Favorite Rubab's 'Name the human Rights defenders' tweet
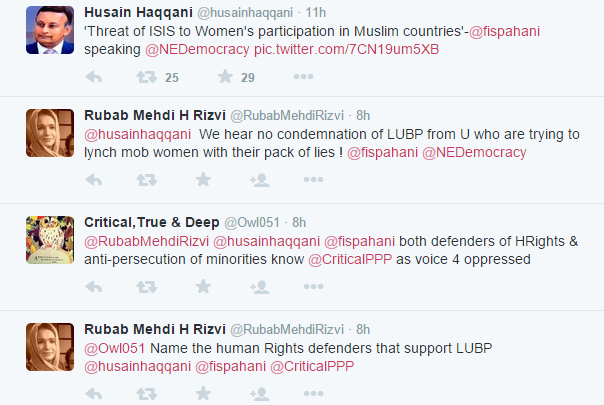This screenshot has width=604, height=405. point(203,393)
